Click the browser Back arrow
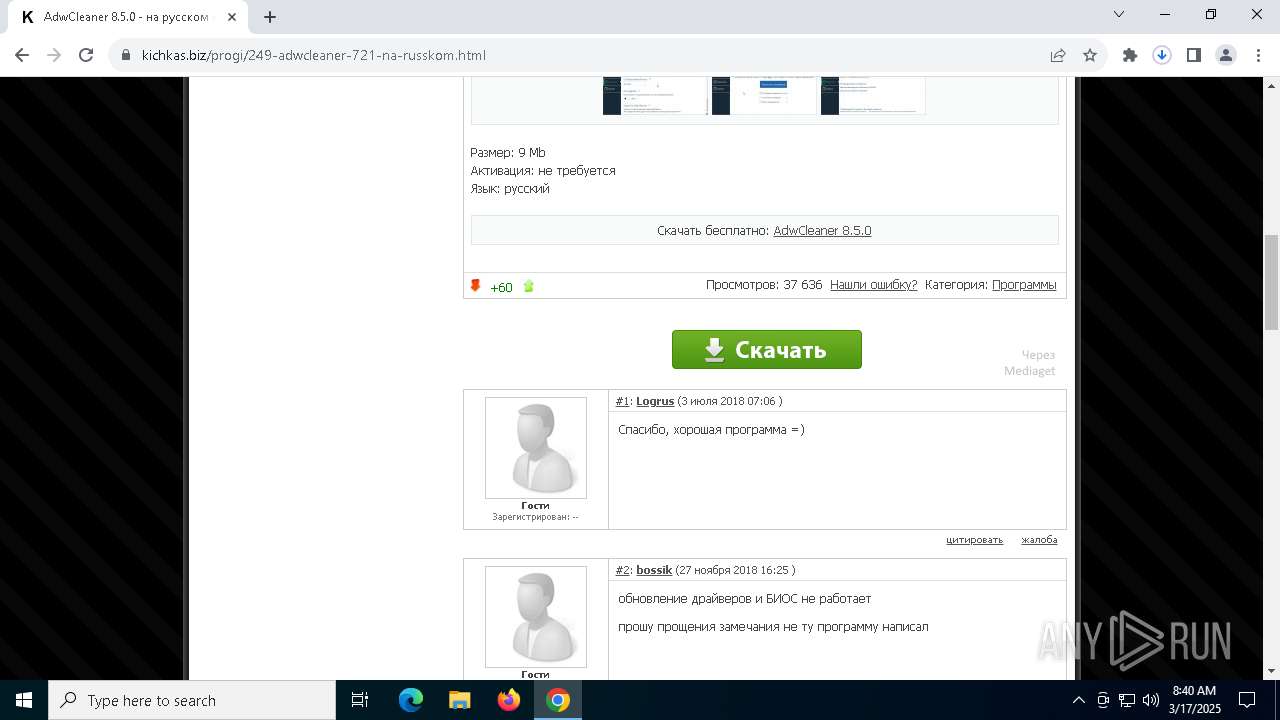Viewport: 1280px width, 720px height. coord(22,55)
